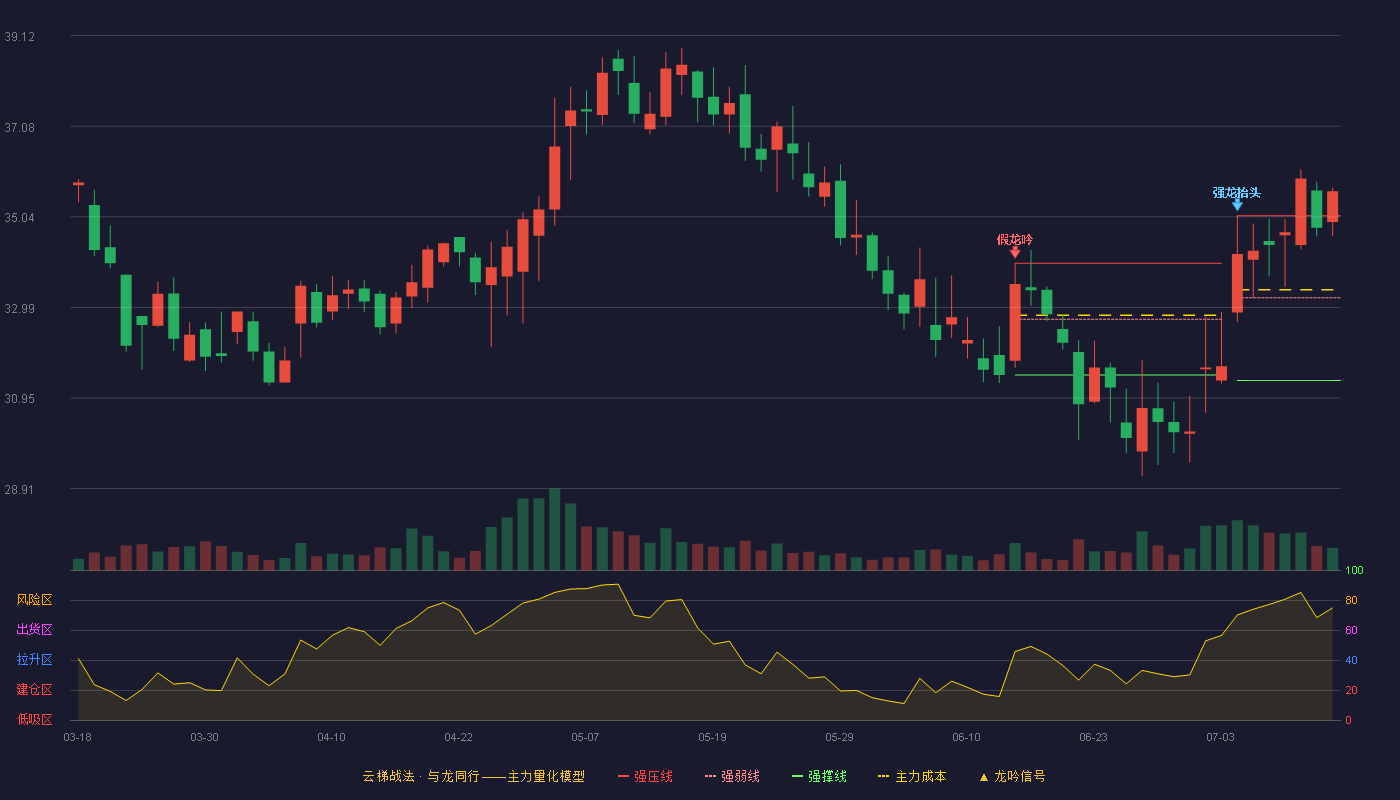The height and width of the screenshot is (800, 1400).
Task: Click the 出货区 zone label
Action: point(34,630)
